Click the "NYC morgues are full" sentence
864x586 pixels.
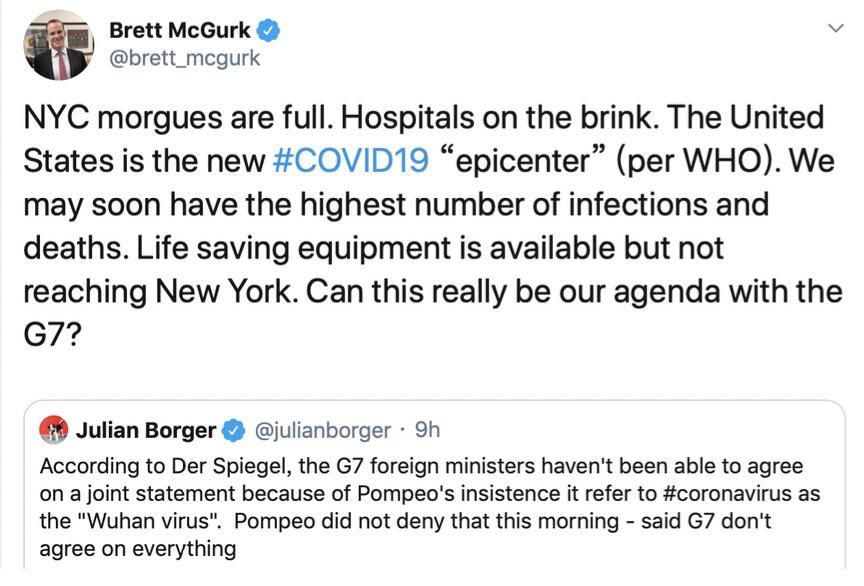coord(179,118)
